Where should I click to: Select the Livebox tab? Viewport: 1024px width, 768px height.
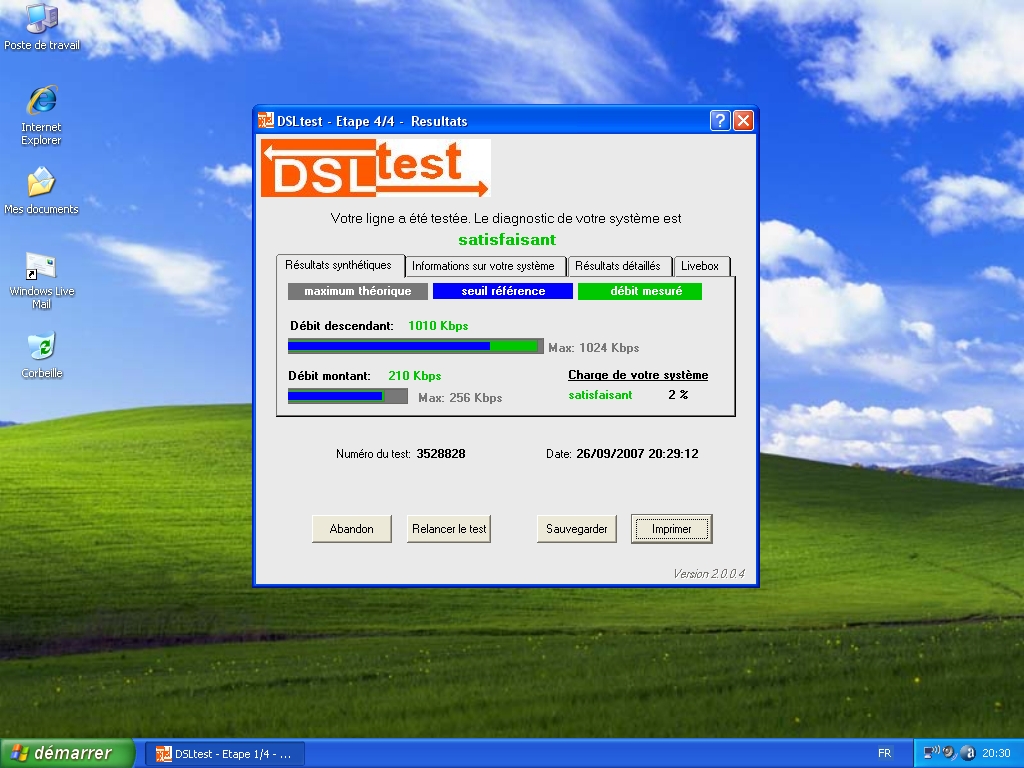tap(700, 266)
